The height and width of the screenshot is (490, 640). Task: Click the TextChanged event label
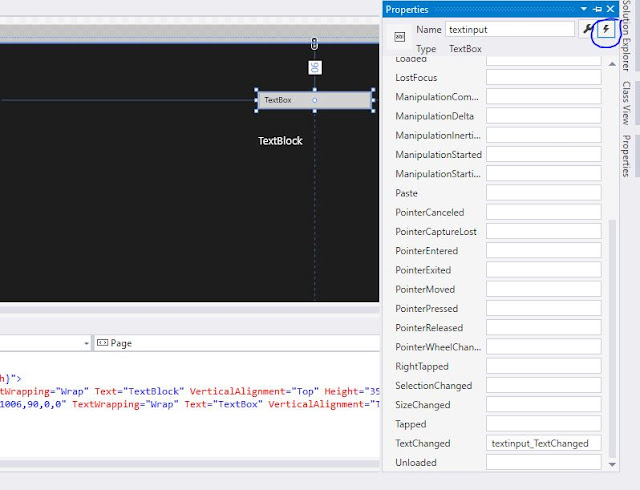[x=423, y=443]
